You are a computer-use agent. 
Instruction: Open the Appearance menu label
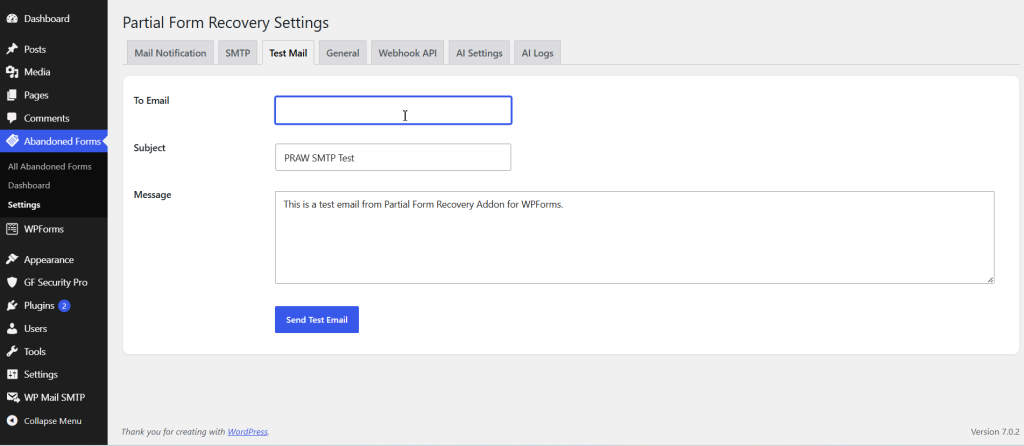pyautogui.click(x=49, y=259)
